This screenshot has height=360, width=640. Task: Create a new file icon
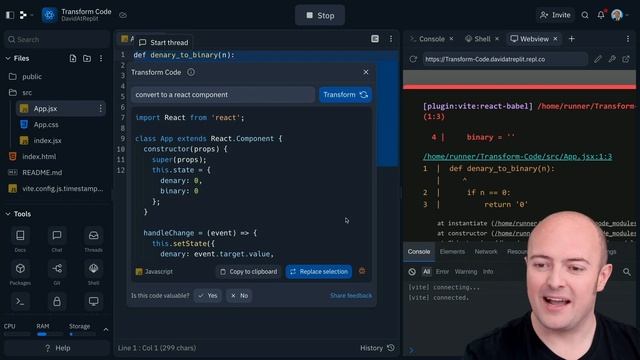point(73,58)
